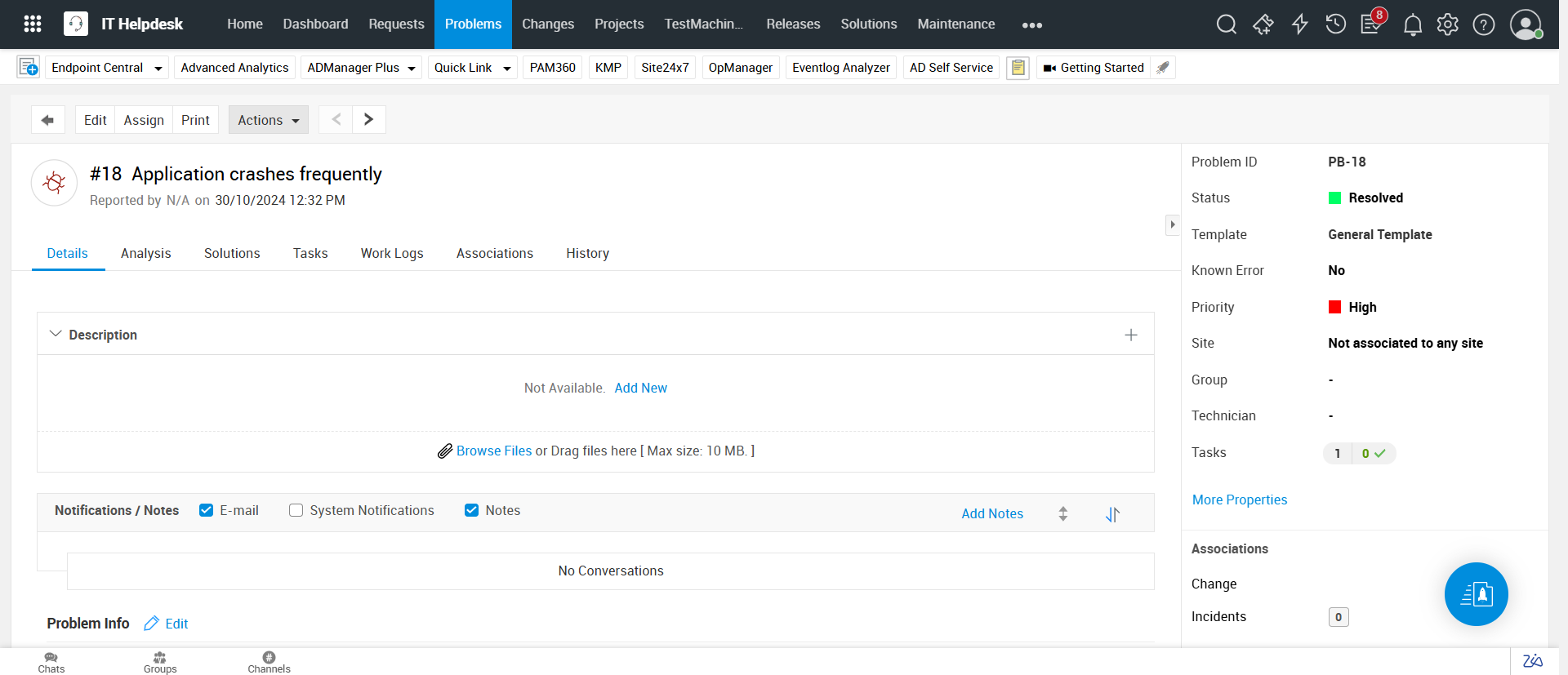Open the app launcher grid icon
Screen dimensions: 1568x675
33,24
